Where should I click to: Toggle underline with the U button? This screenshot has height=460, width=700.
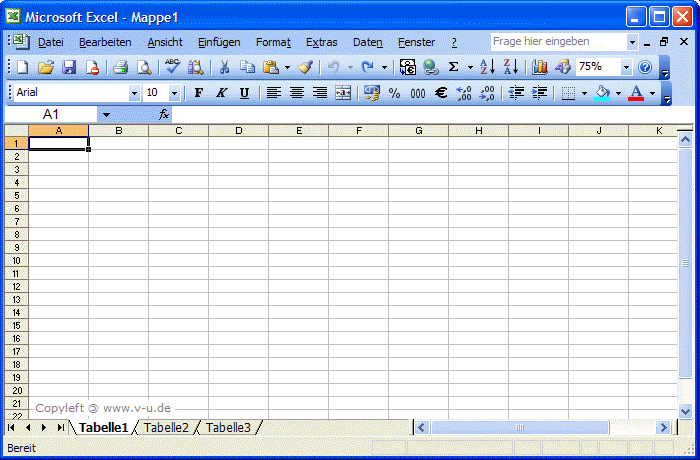[x=244, y=93]
